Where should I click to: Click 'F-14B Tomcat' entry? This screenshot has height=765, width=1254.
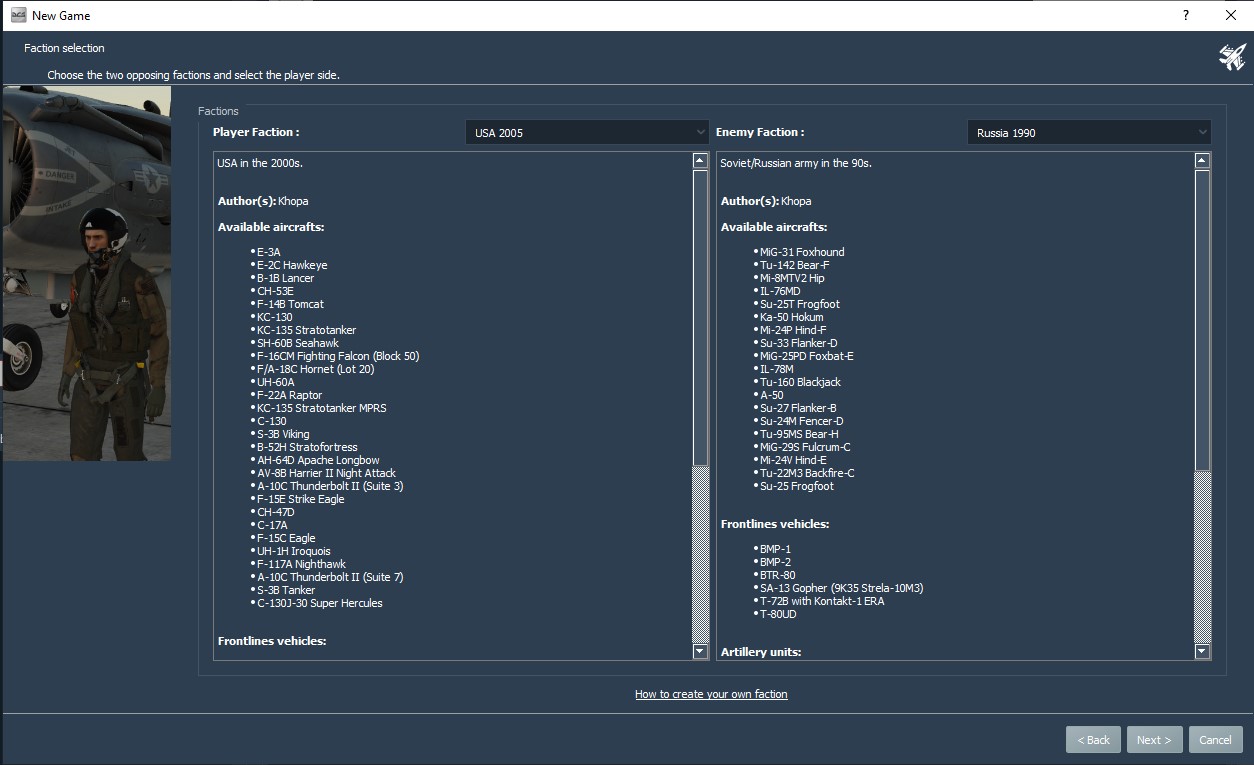click(x=290, y=304)
